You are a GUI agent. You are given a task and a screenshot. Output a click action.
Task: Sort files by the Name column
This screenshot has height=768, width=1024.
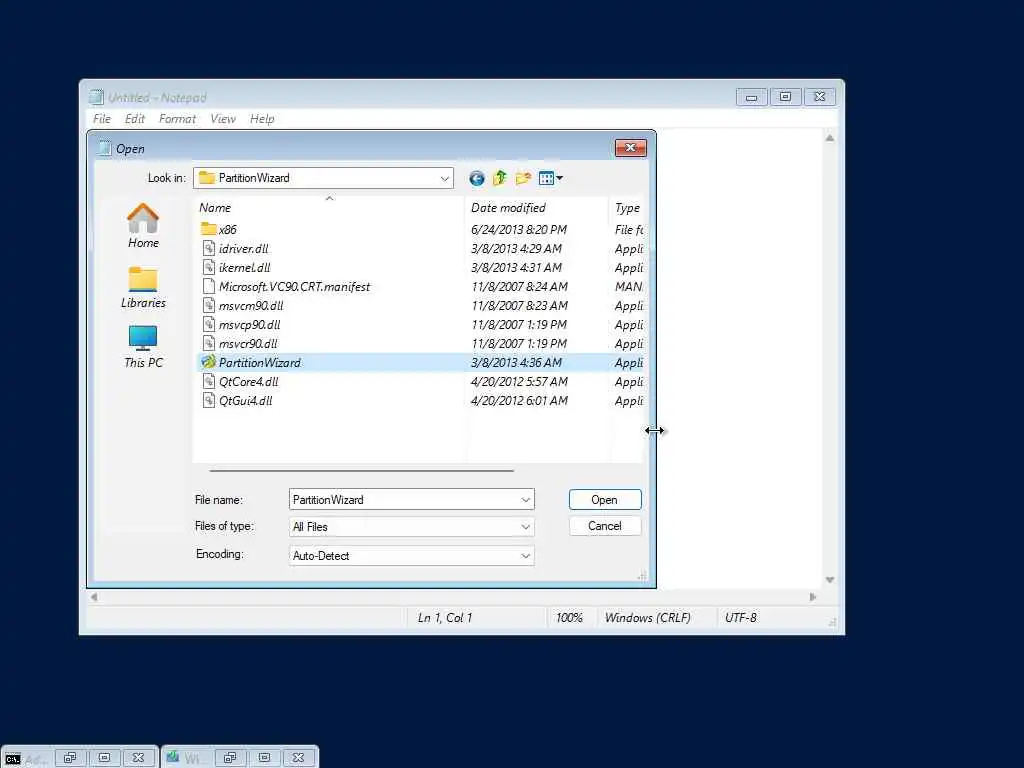pyautogui.click(x=330, y=208)
